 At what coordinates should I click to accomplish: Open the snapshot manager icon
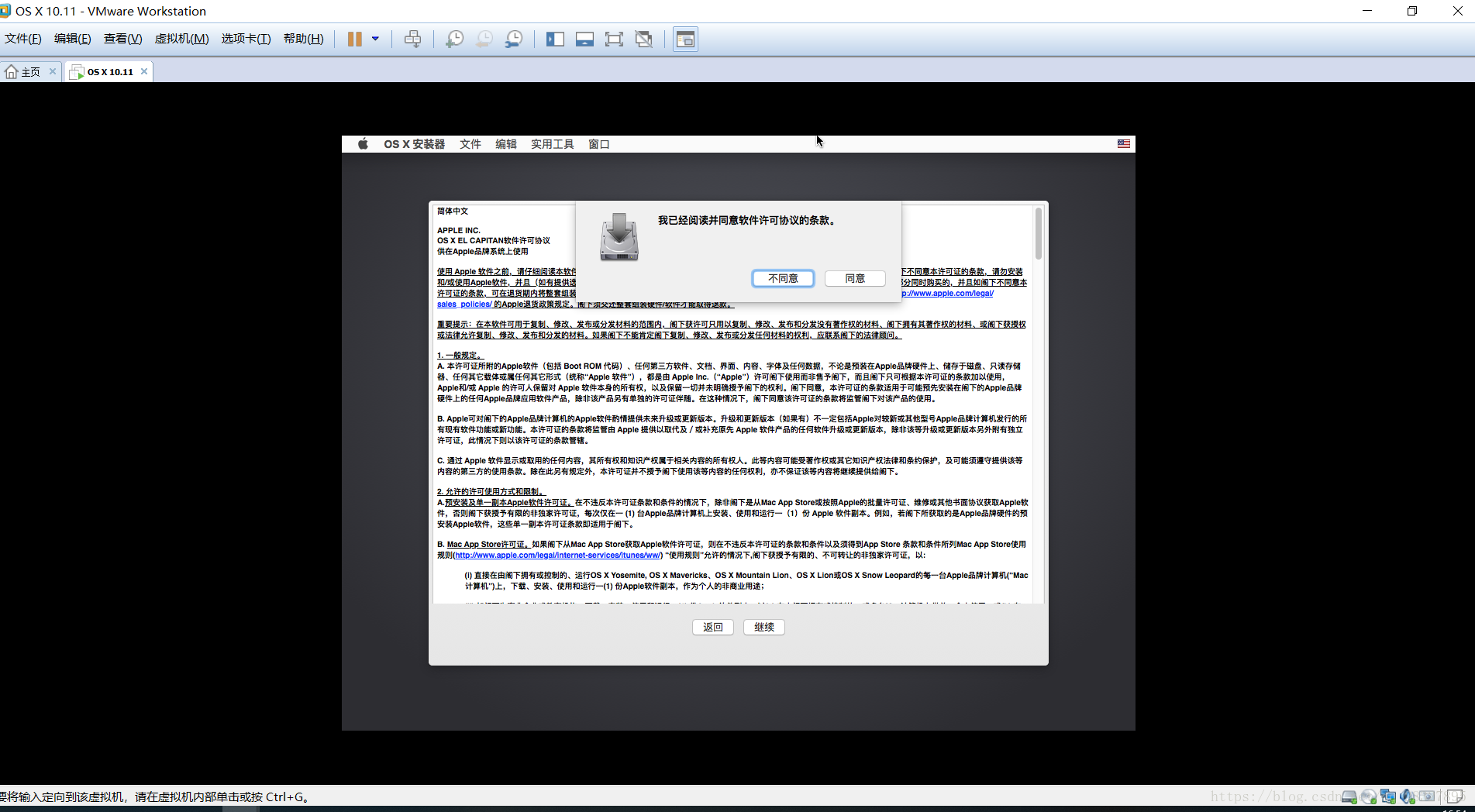pyautogui.click(x=513, y=39)
